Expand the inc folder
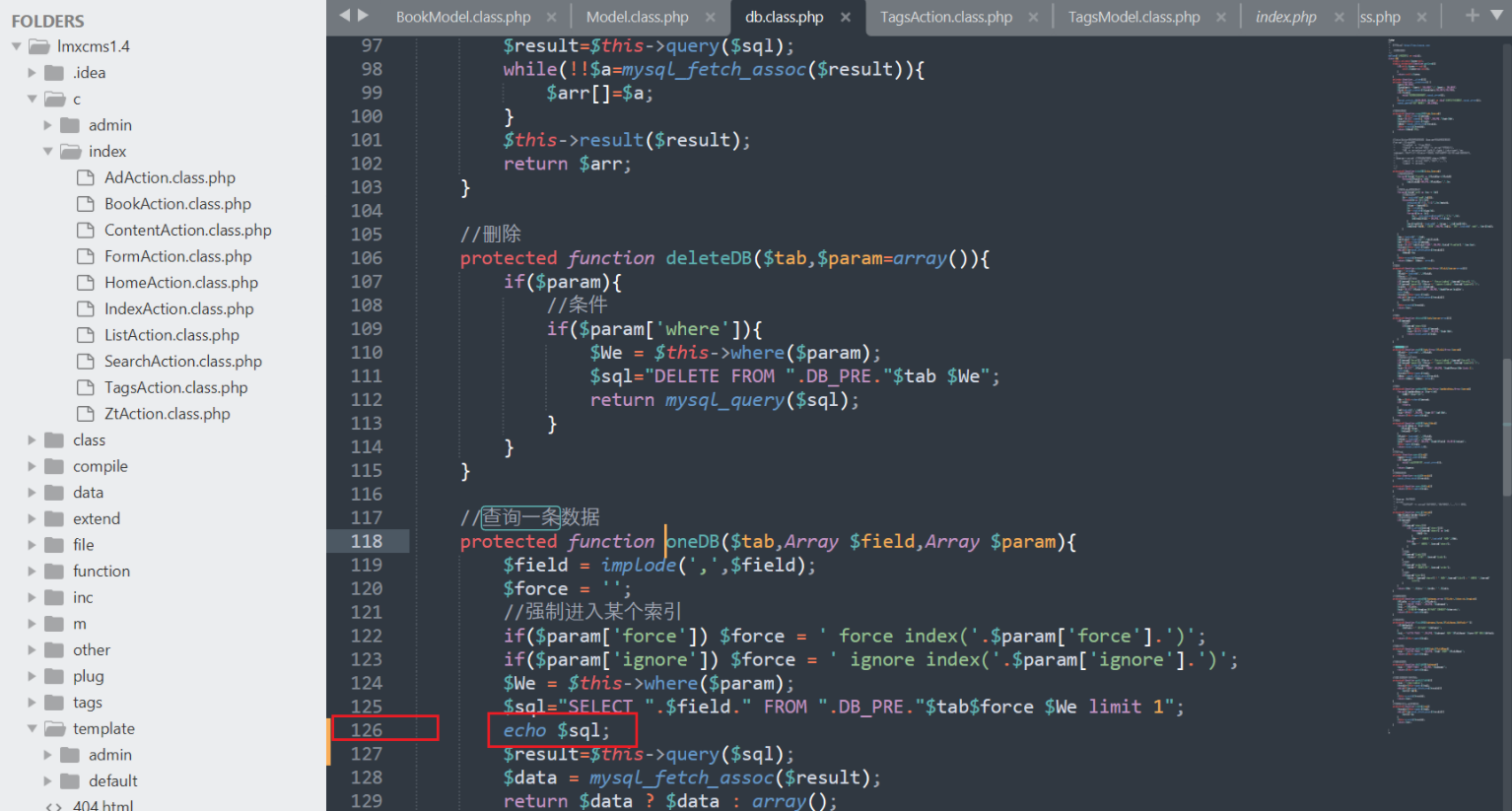 [x=32, y=597]
